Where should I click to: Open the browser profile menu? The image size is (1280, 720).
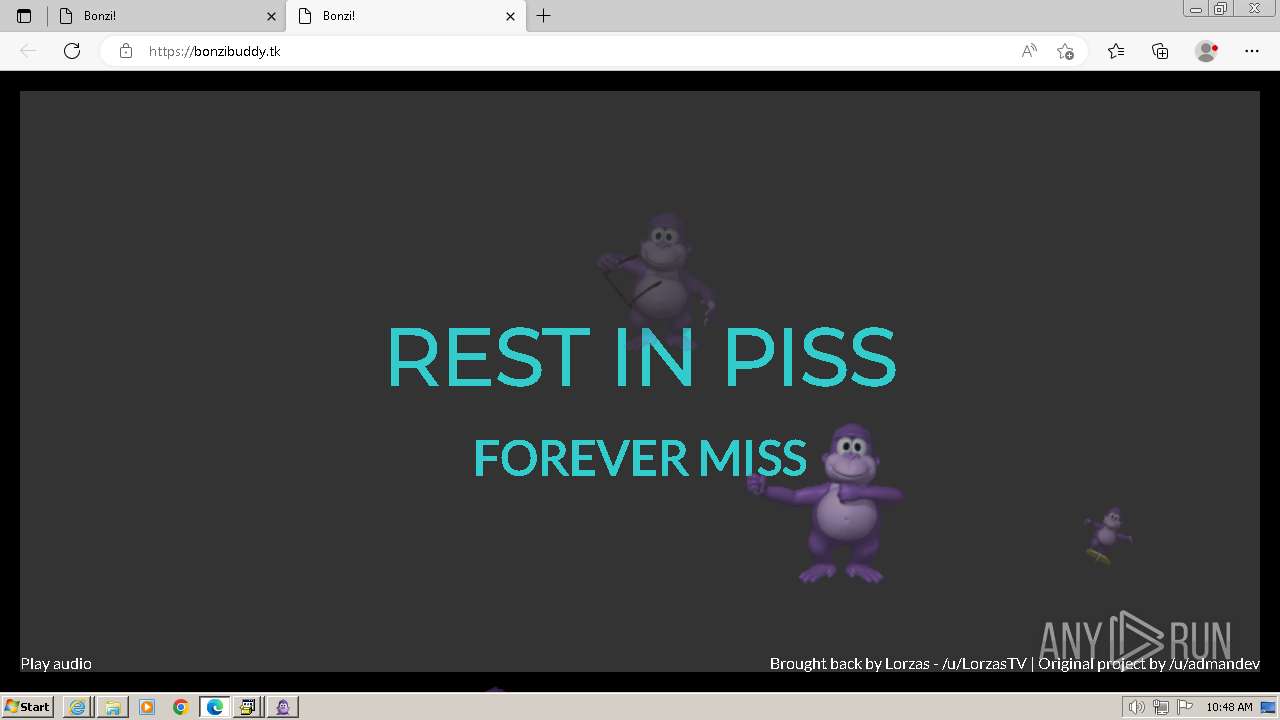click(1206, 51)
